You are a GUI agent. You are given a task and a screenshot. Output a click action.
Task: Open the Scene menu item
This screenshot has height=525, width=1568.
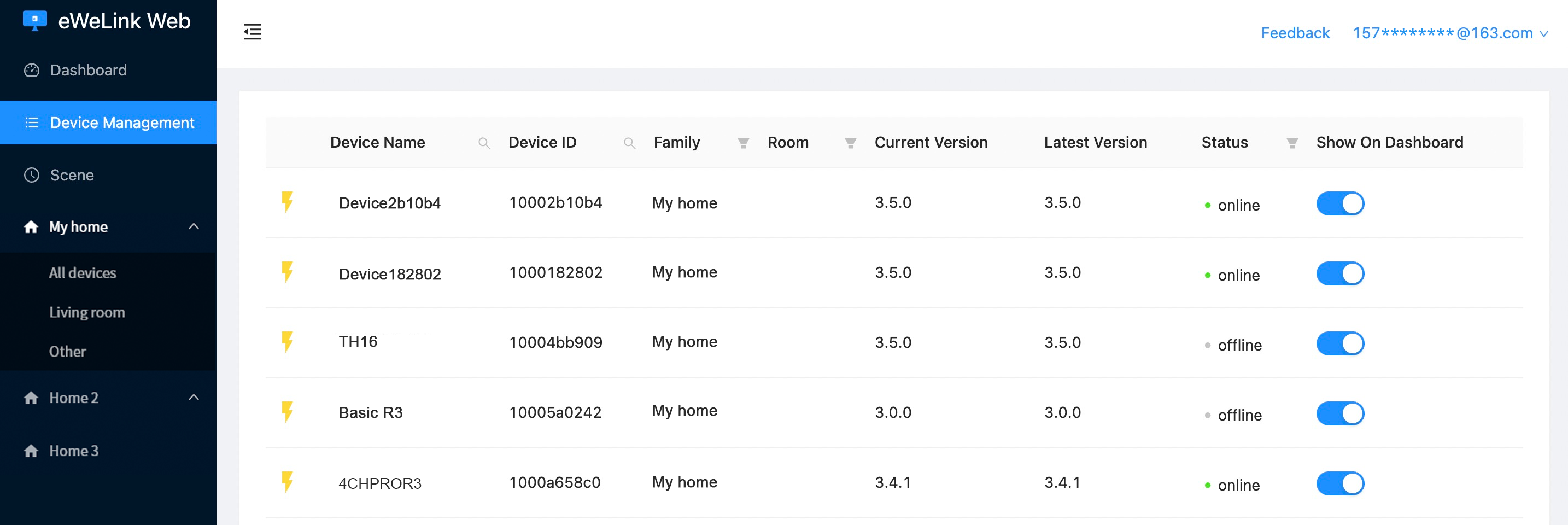tap(72, 176)
